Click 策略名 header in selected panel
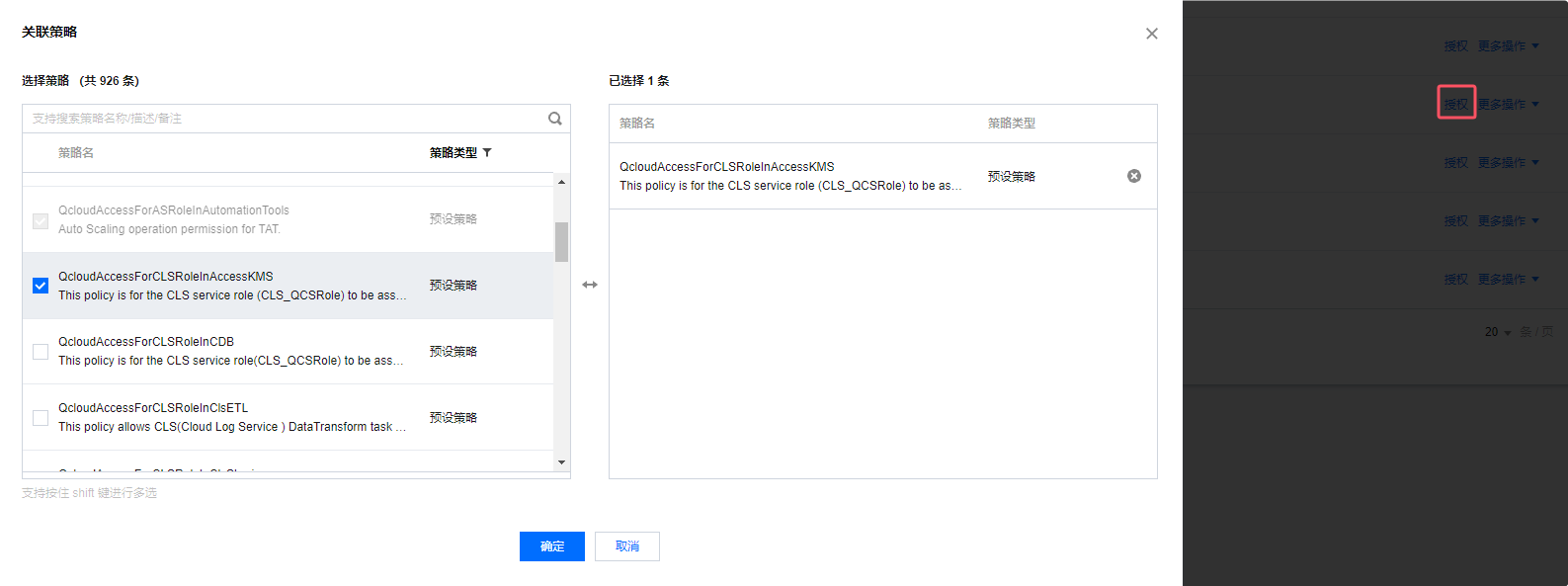 tap(637, 124)
